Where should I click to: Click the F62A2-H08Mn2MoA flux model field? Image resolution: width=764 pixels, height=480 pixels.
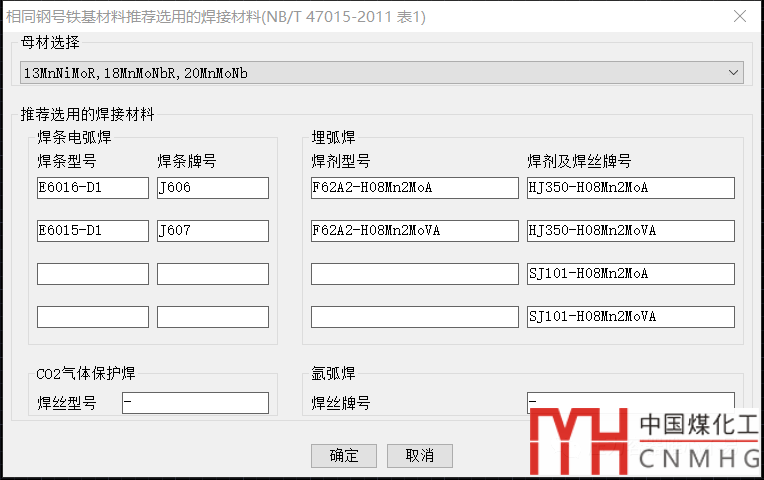coord(414,188)
